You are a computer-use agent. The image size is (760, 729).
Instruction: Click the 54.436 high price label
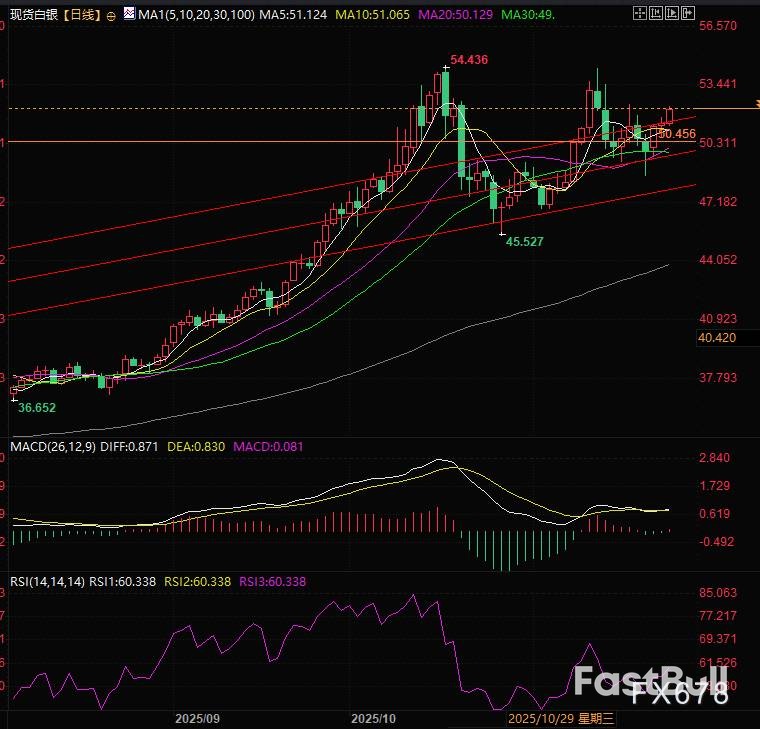tap(469, 60)
